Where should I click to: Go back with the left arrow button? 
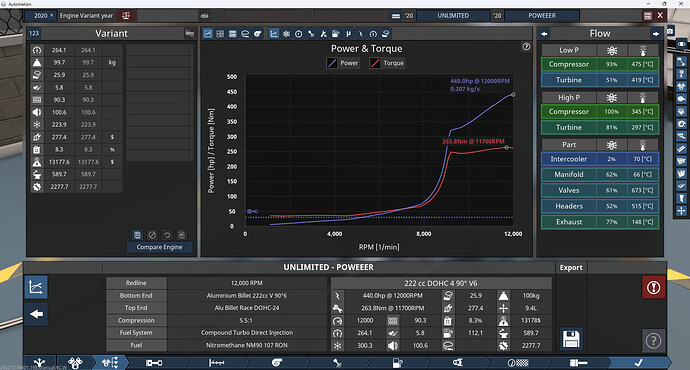coord(36,314)
